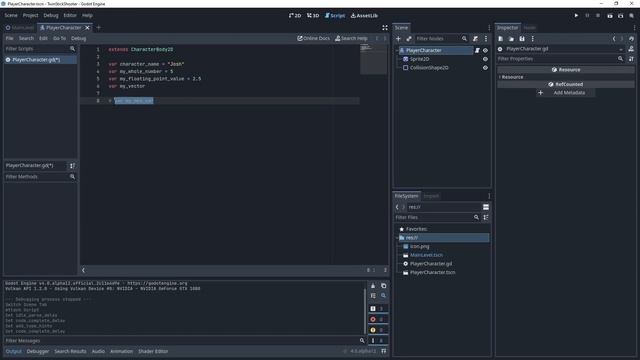Click instance child scene chain icon
Viewport: 640px width, 360px height.
point(409,39)
